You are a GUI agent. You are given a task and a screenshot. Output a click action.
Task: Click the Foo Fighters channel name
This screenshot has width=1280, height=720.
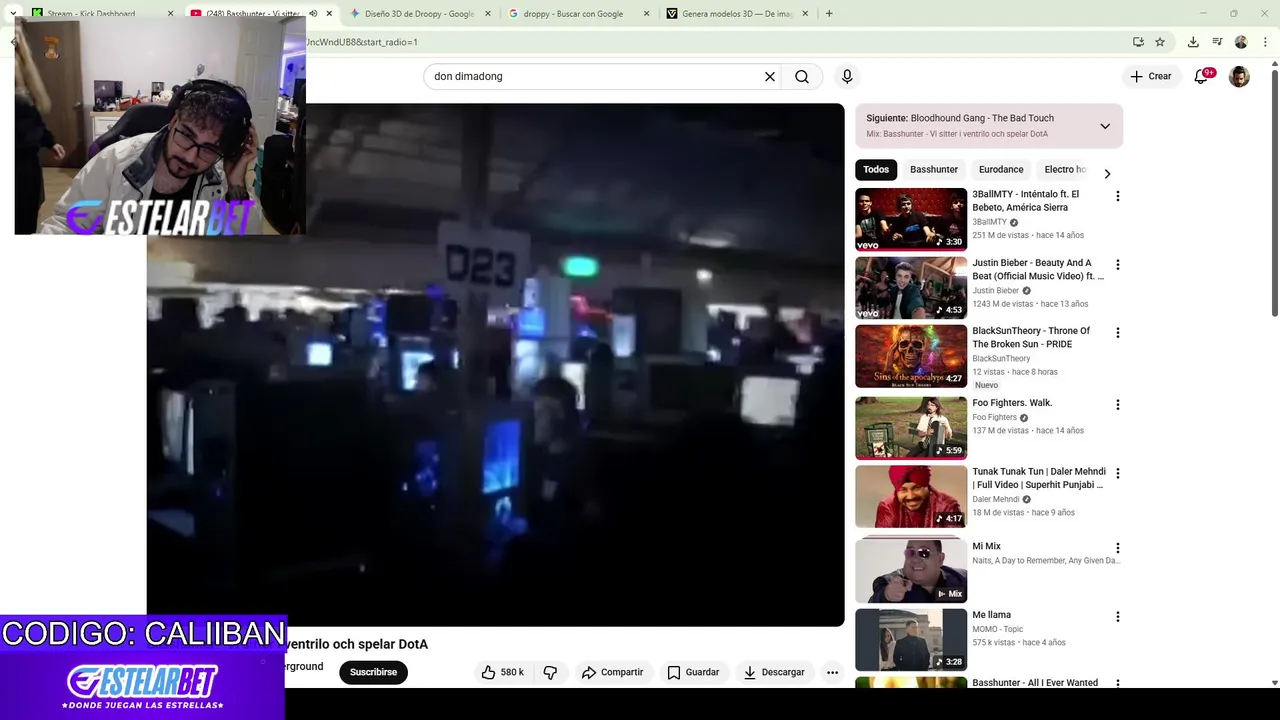click(x=994, y=417)
